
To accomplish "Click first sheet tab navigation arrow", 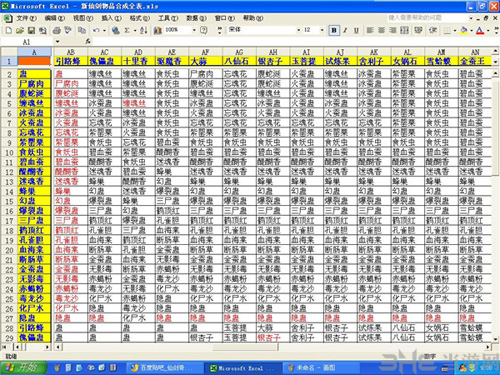I will click(5, 347).
